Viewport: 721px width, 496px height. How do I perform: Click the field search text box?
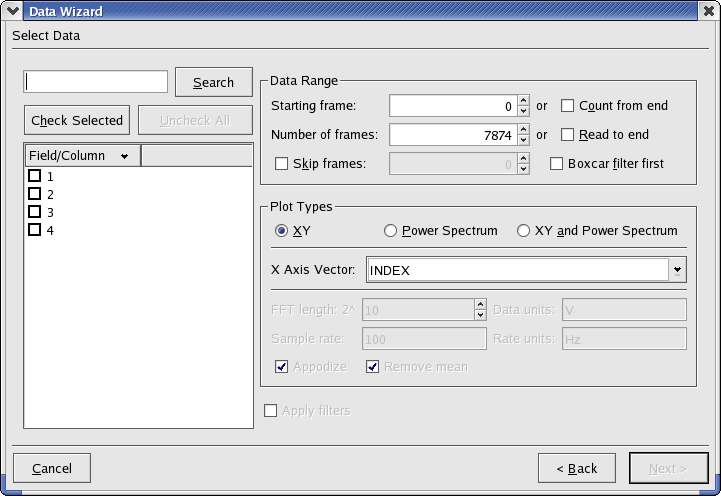click(x=96, y=82)
